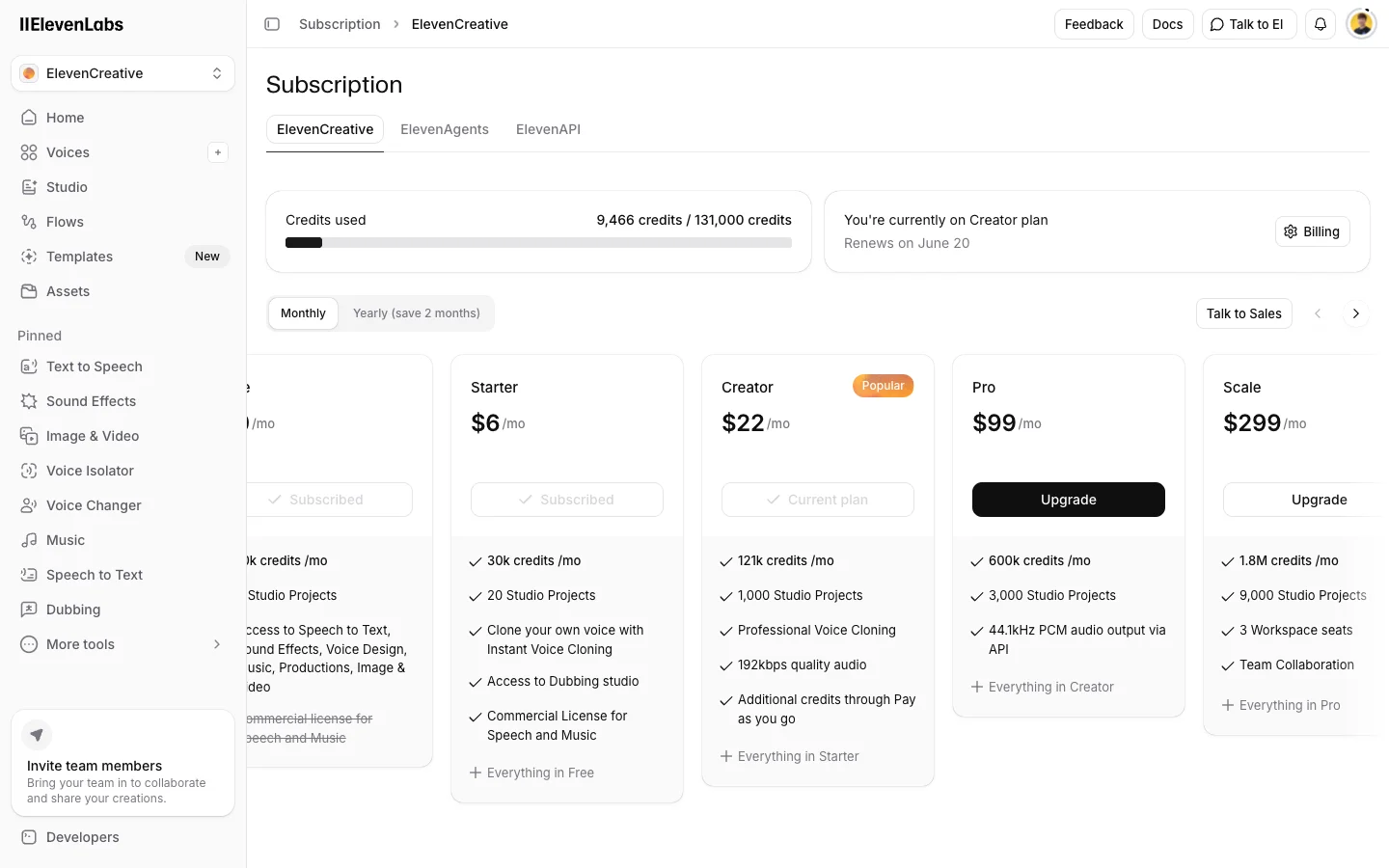Open the Studio icon in sidebar
Image resolution: width=1389 pixels, height=868 pixels.
29,187
